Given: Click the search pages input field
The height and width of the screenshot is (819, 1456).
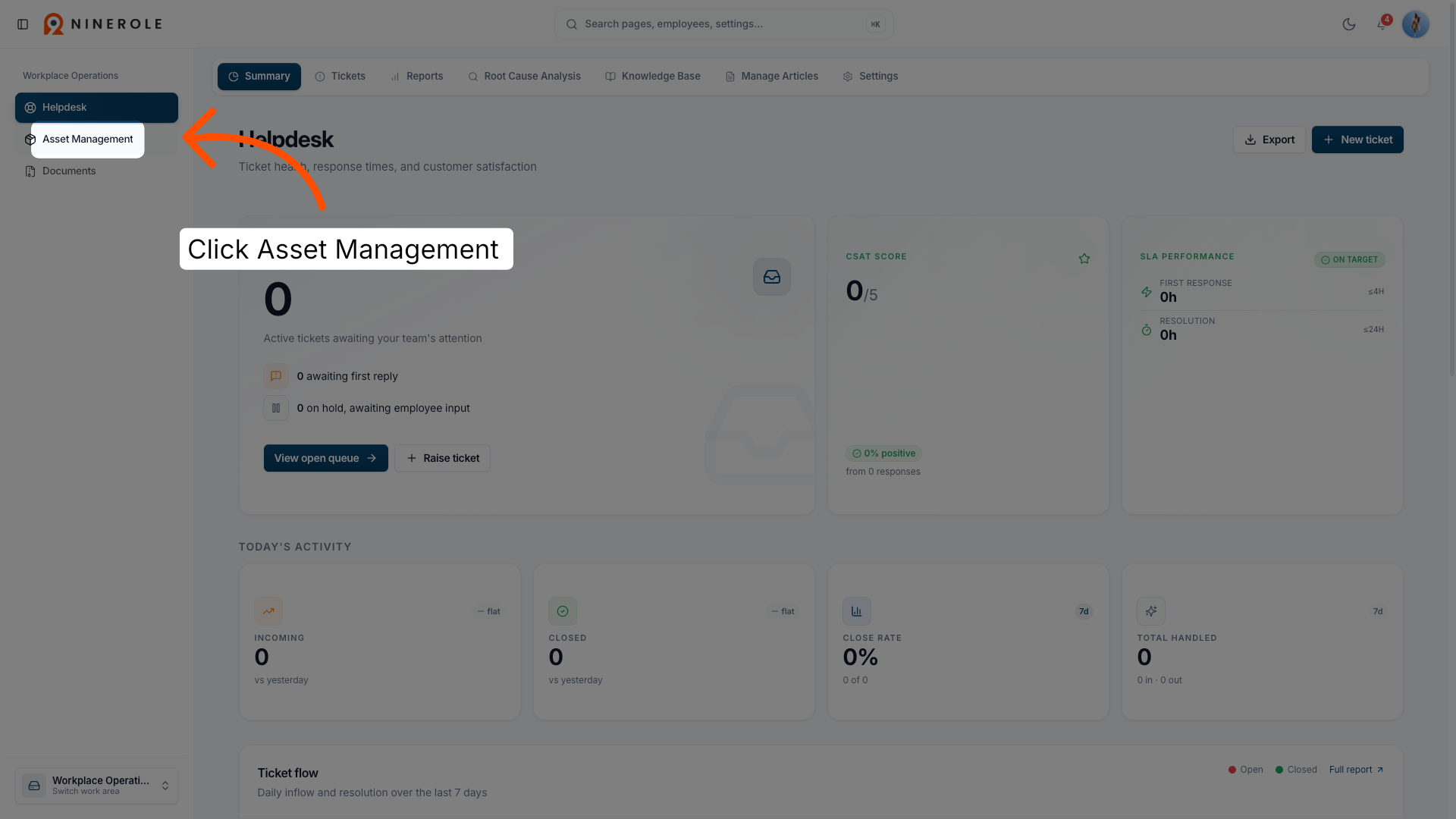Looking at the screenshot, I should point(723,24).
